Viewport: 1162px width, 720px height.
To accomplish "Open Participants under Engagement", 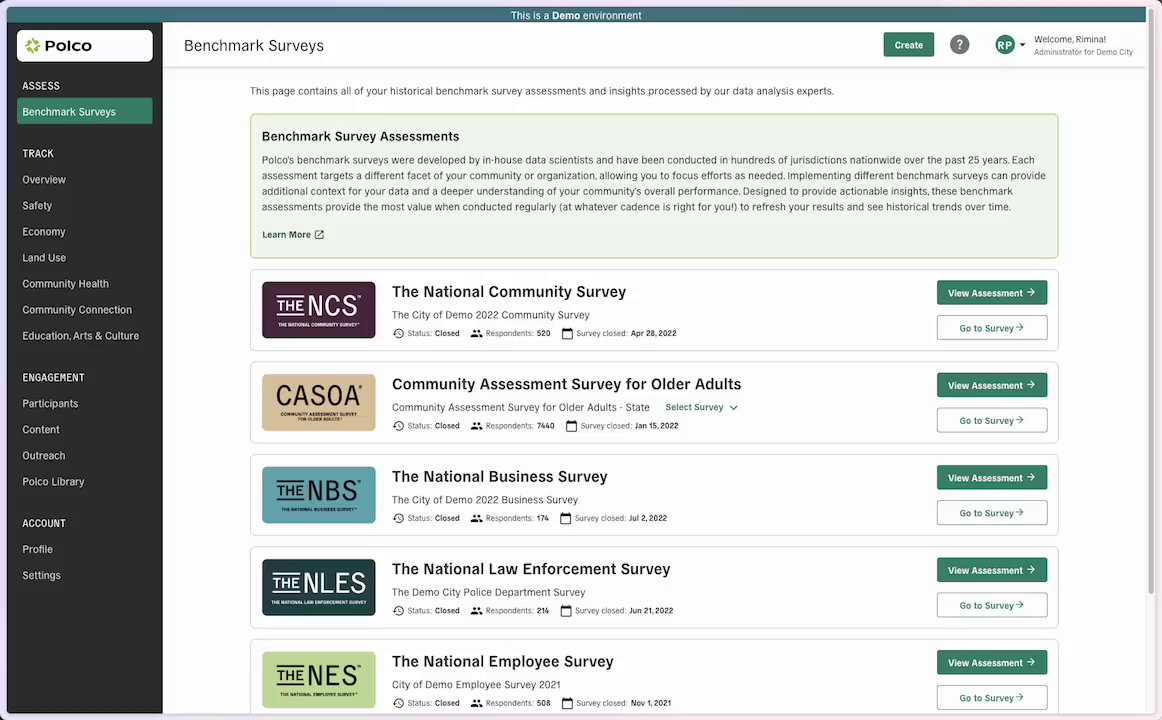I will pyautogui.click(x=50, y=404).
